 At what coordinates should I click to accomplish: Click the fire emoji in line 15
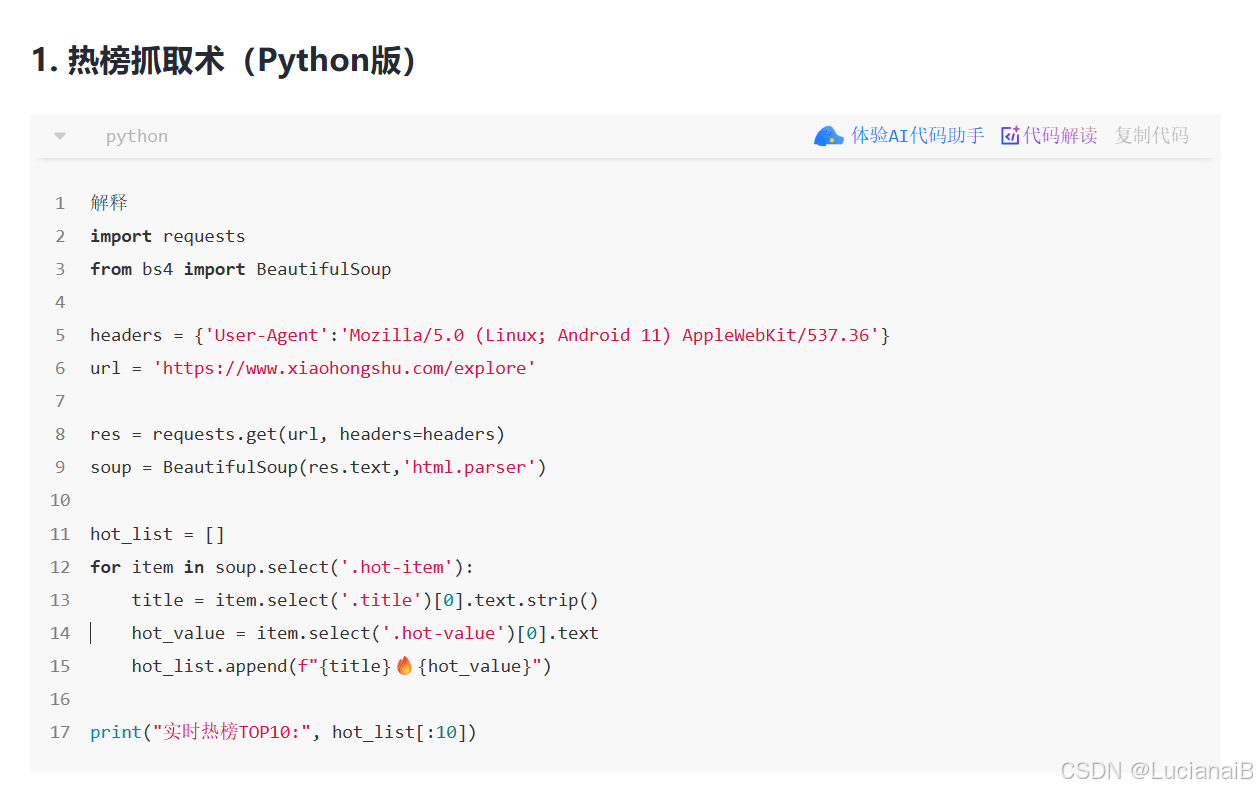point(404,666)
